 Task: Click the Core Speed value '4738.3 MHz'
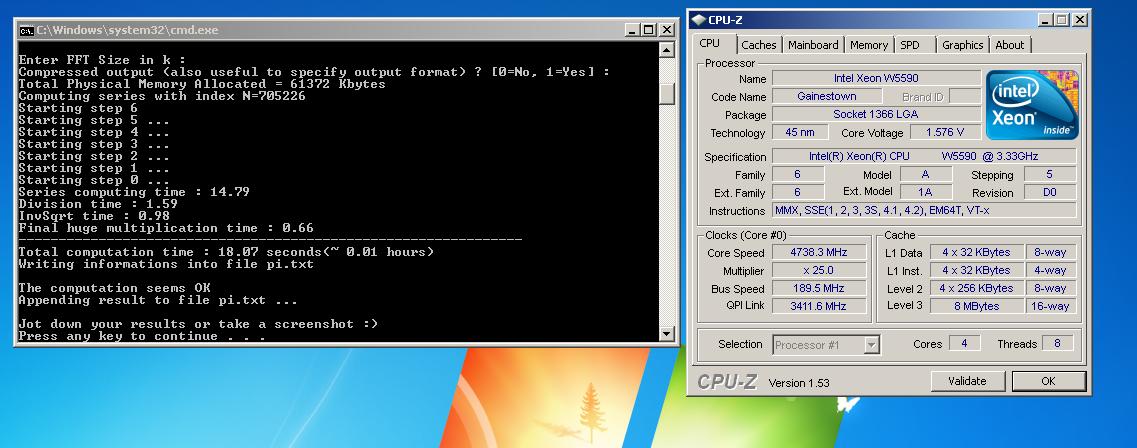pos(819,252)
